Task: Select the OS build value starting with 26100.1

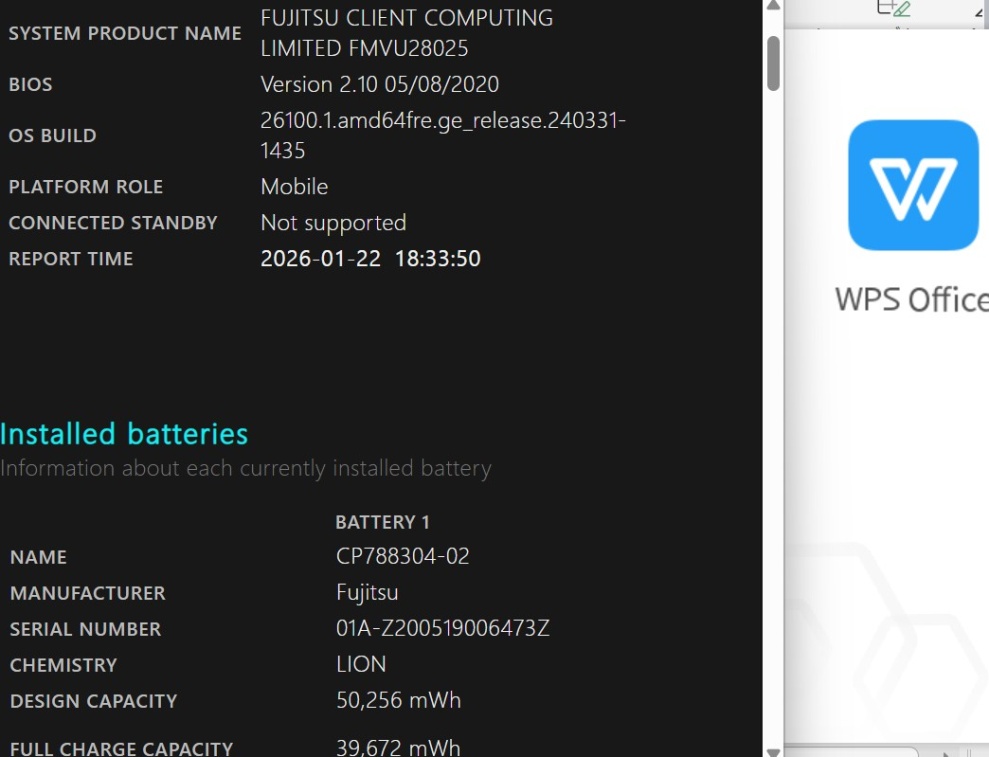Action: 443,135
